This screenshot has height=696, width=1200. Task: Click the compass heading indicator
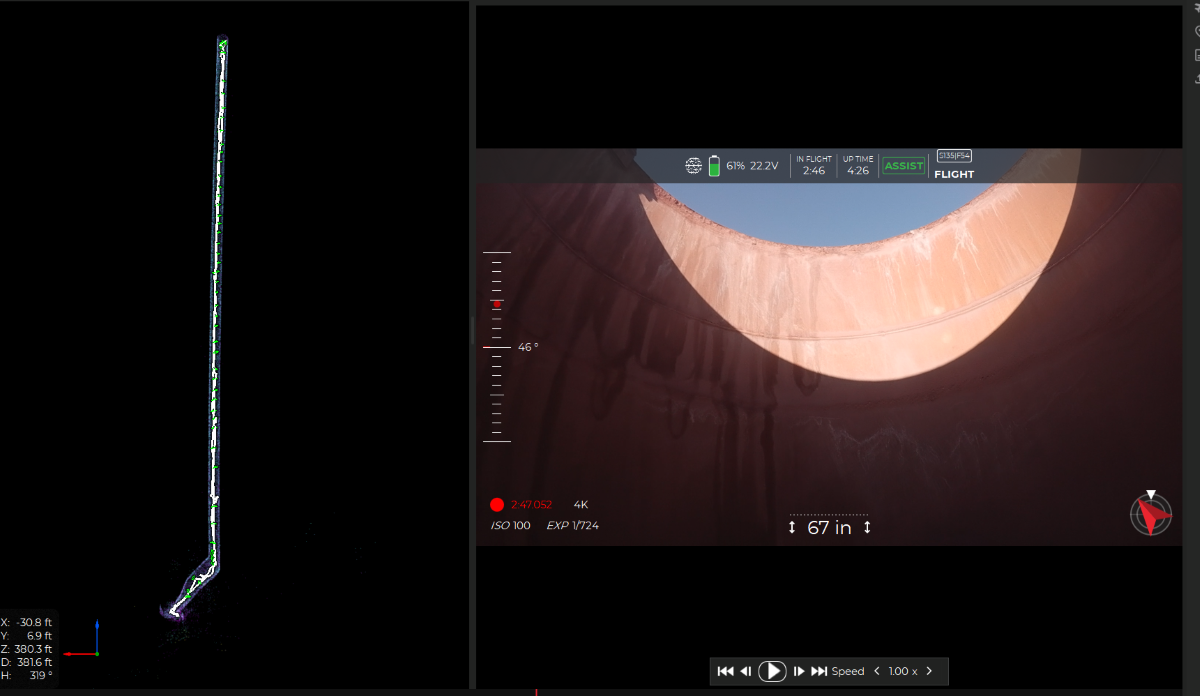(1151, 514)
